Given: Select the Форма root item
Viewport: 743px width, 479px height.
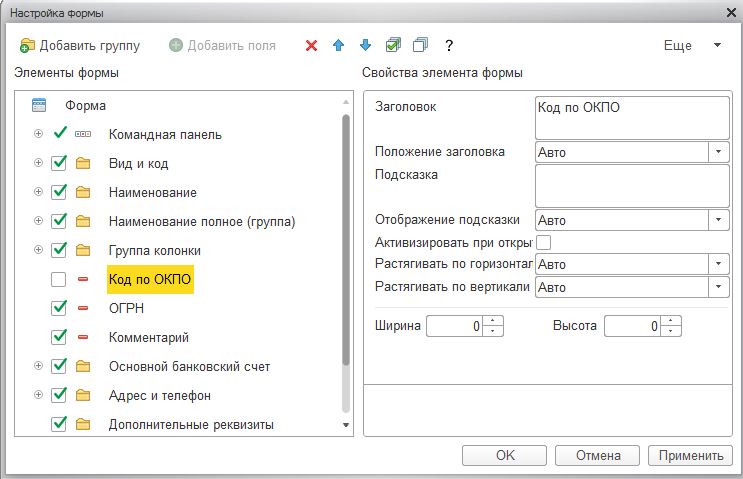Looking at the screenshot, I should point(85,105).
